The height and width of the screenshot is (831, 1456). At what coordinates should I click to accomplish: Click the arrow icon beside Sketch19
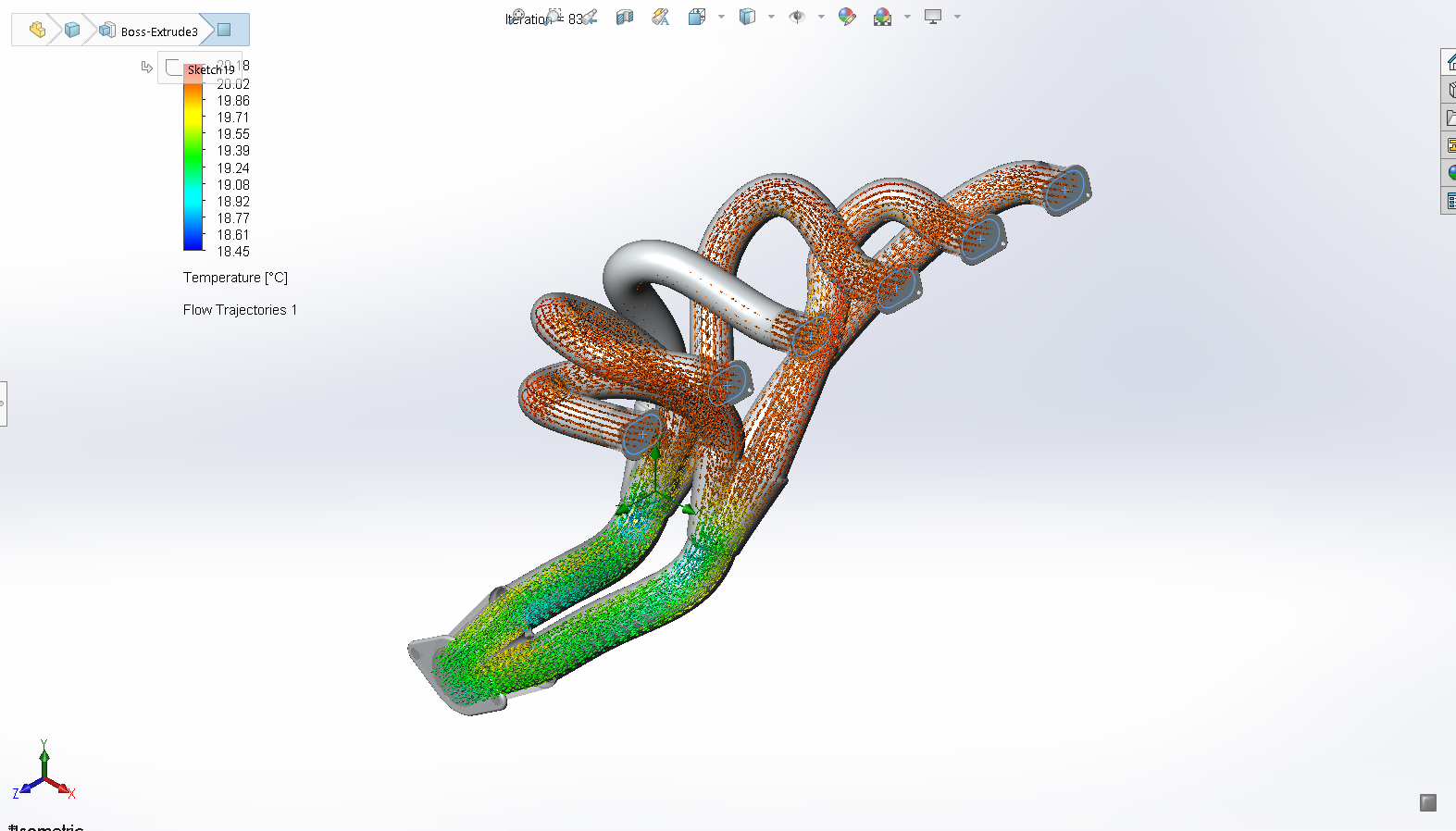pos(146,67)
